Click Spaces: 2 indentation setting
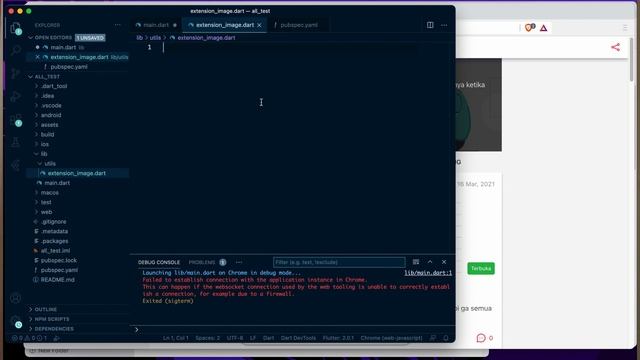Screen dimensions: 640x360 point(207,338)
